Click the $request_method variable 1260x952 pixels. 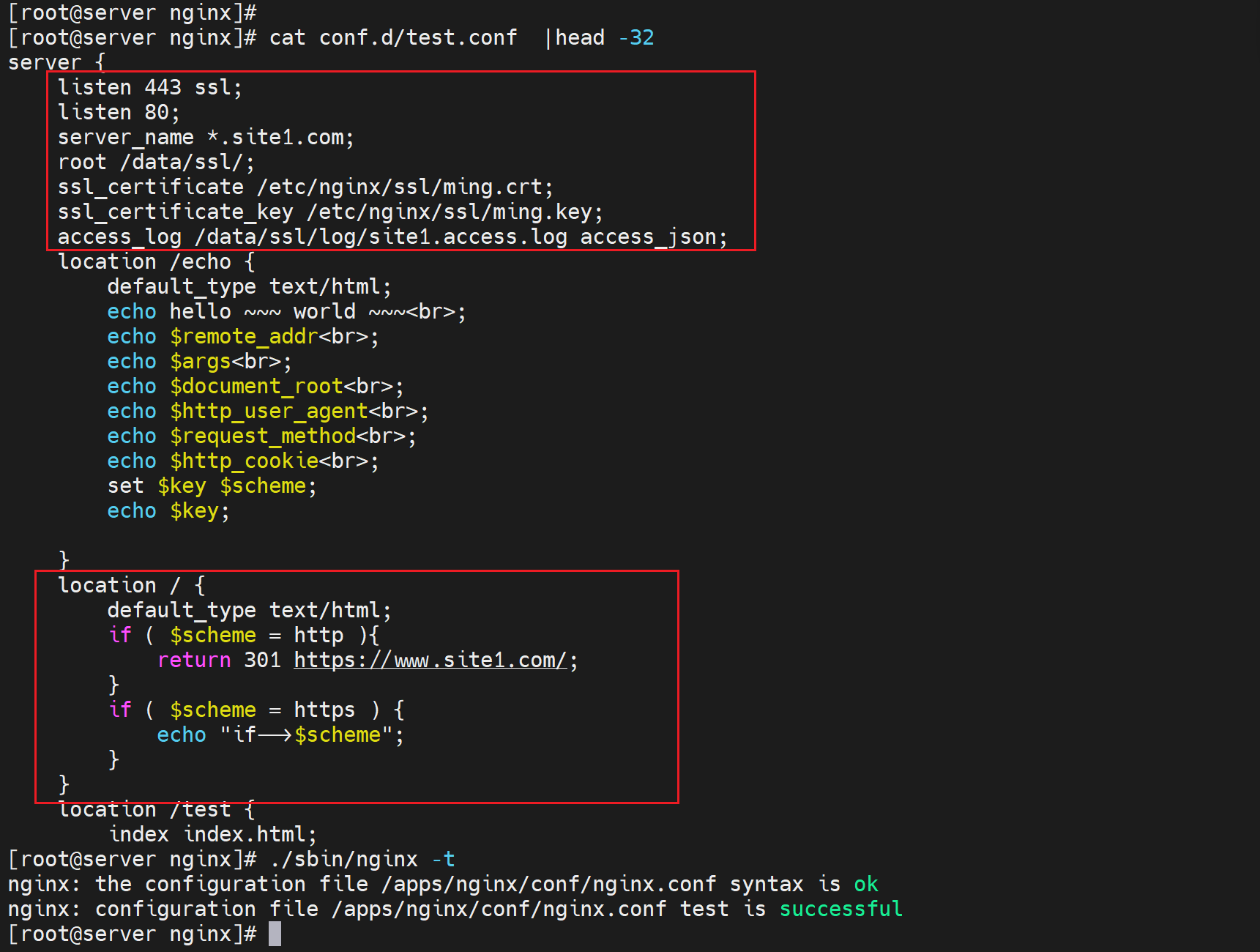point(263,436)
